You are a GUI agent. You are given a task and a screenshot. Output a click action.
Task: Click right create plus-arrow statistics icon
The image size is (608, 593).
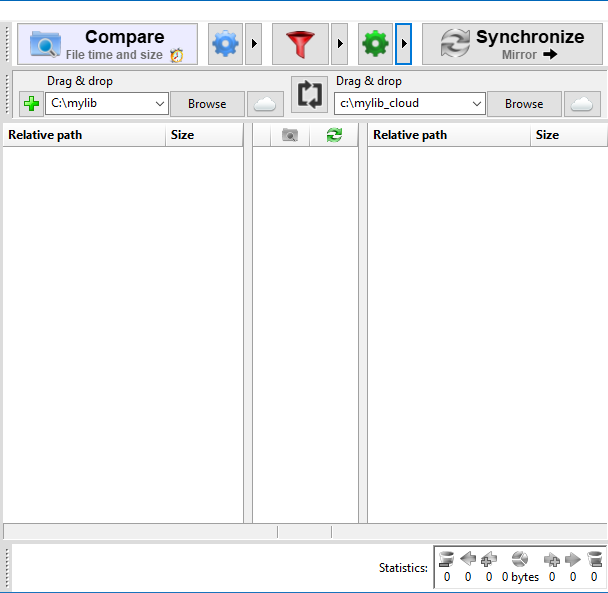coord(552,559)
